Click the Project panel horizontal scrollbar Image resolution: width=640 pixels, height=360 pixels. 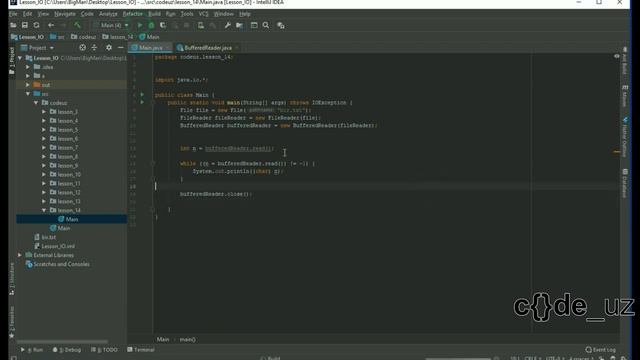tap(62, 342)
